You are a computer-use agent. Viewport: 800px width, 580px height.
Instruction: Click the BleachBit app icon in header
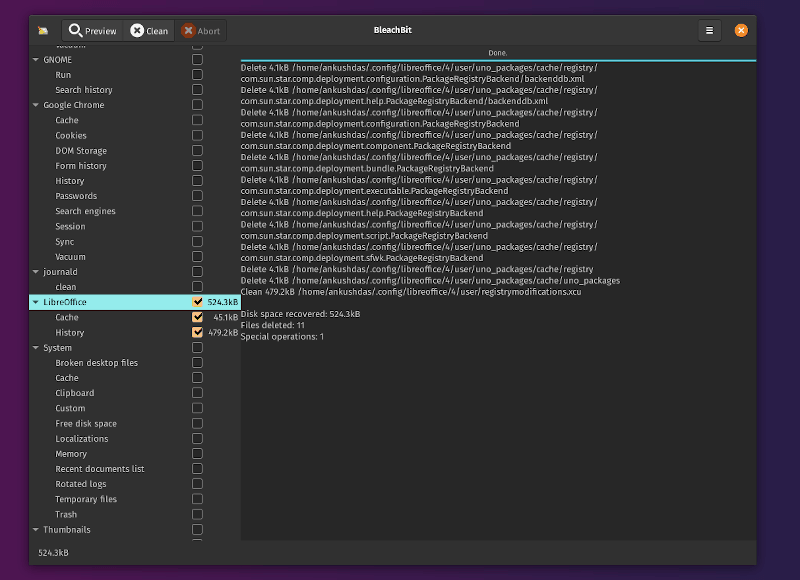[x=43, y=31]
